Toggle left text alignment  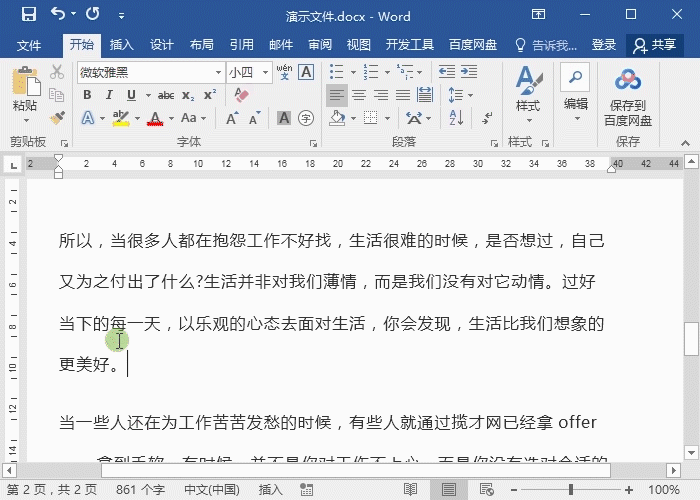click(x=337, y=95)
